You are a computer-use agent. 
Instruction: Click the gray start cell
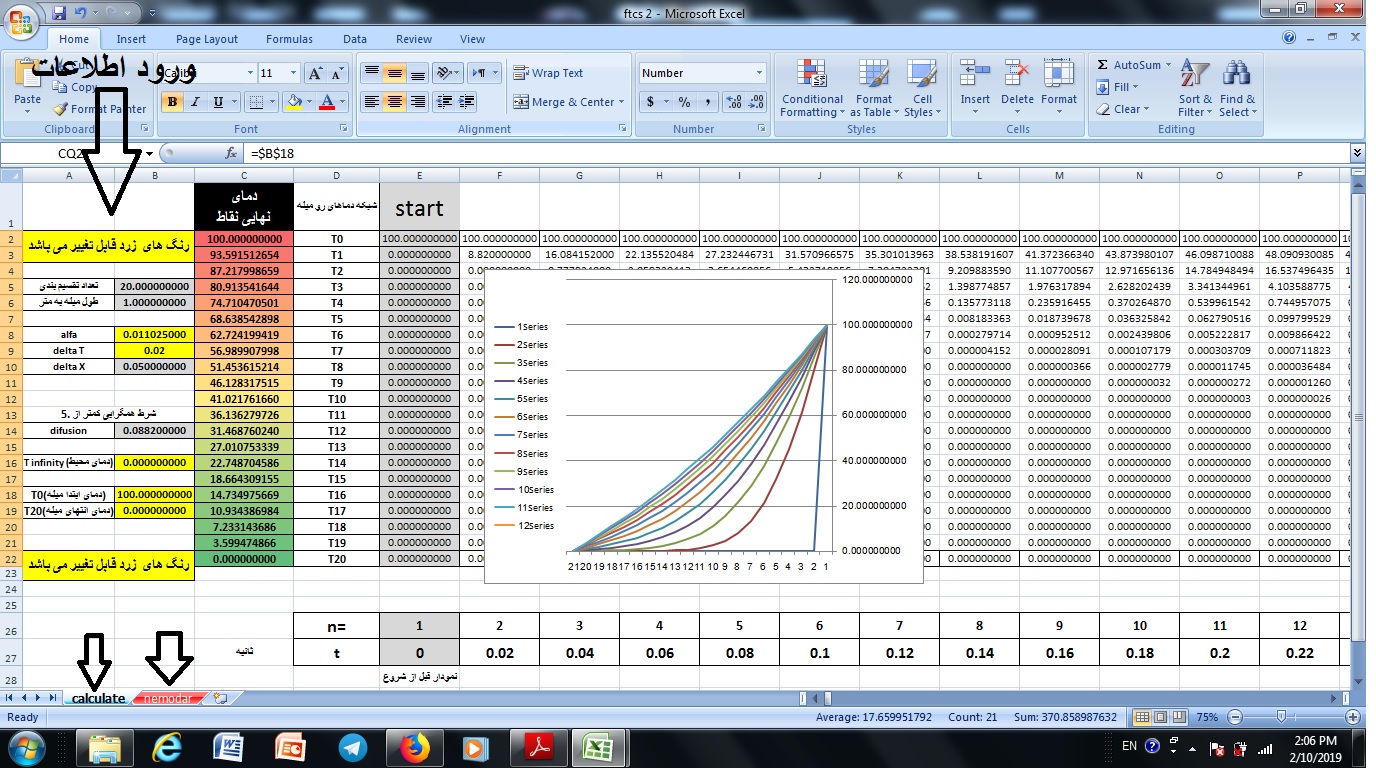(x=419, y=208)
